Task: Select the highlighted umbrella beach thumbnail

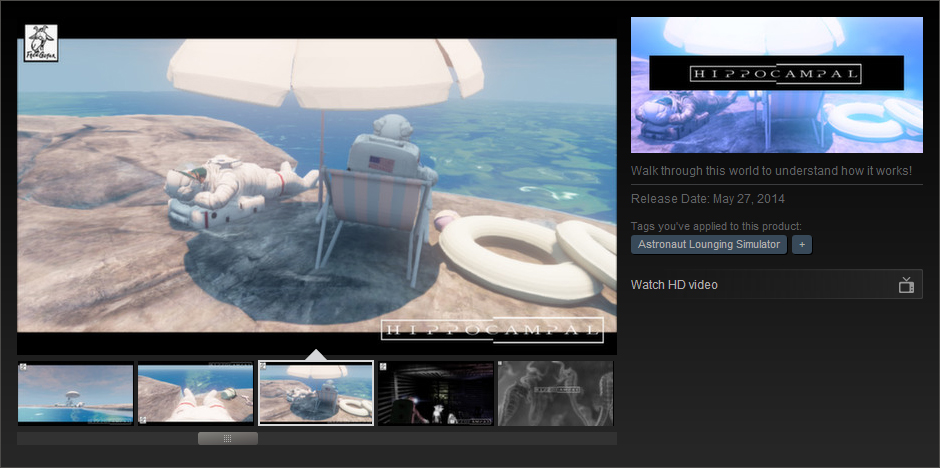Action: pos(316,393)
